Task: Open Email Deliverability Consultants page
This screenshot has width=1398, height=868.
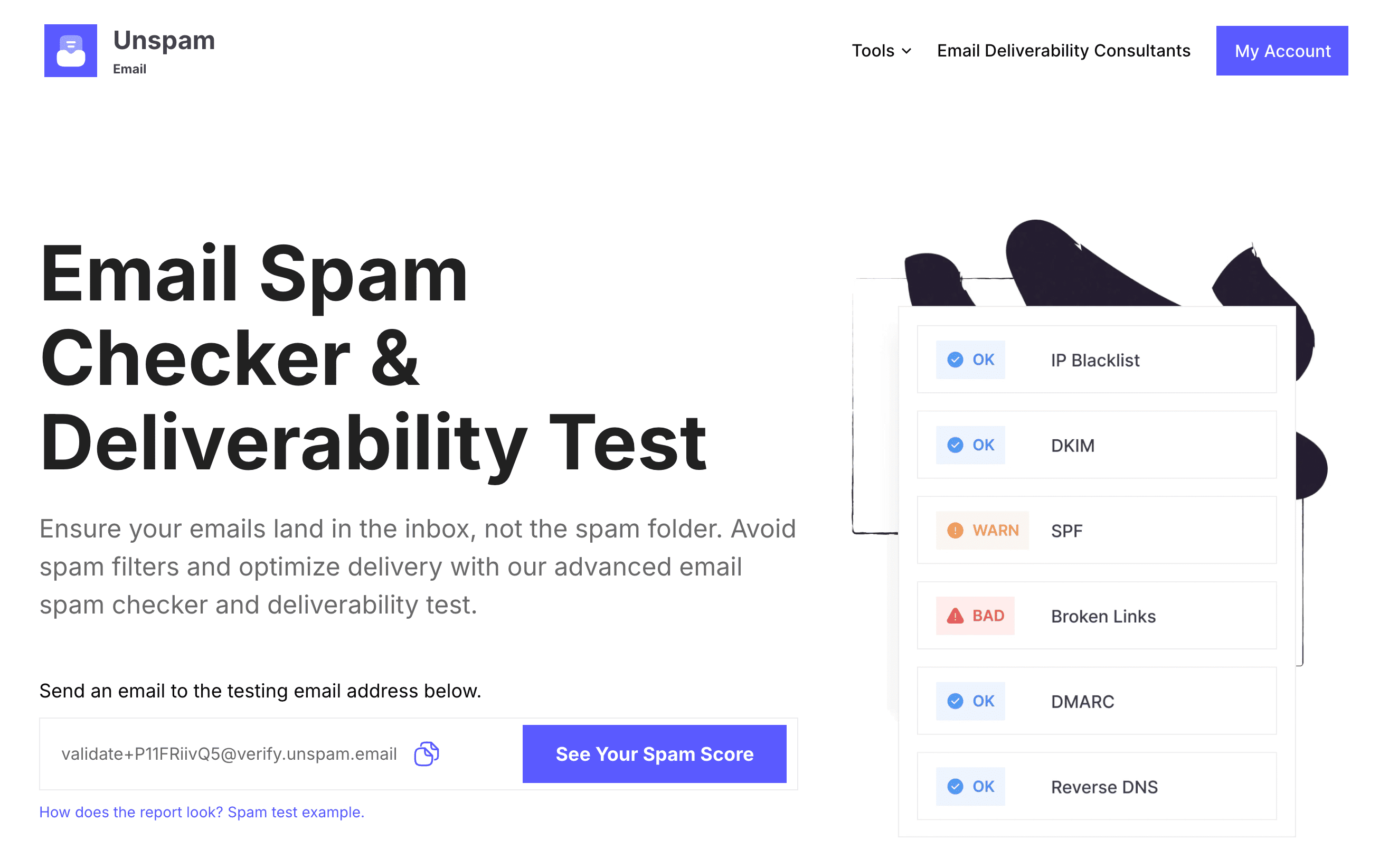Action: 1063,51
